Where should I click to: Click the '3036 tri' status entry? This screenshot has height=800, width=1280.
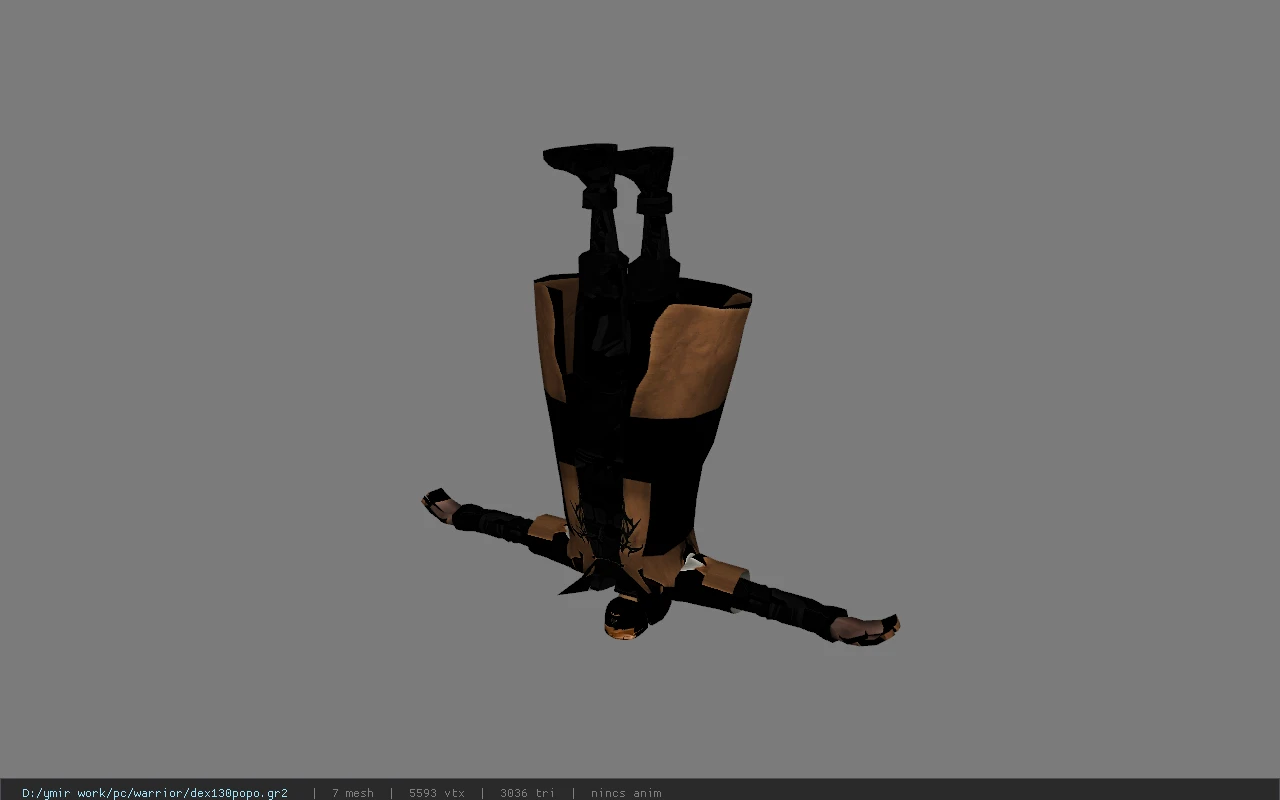[x=527, y=793]
